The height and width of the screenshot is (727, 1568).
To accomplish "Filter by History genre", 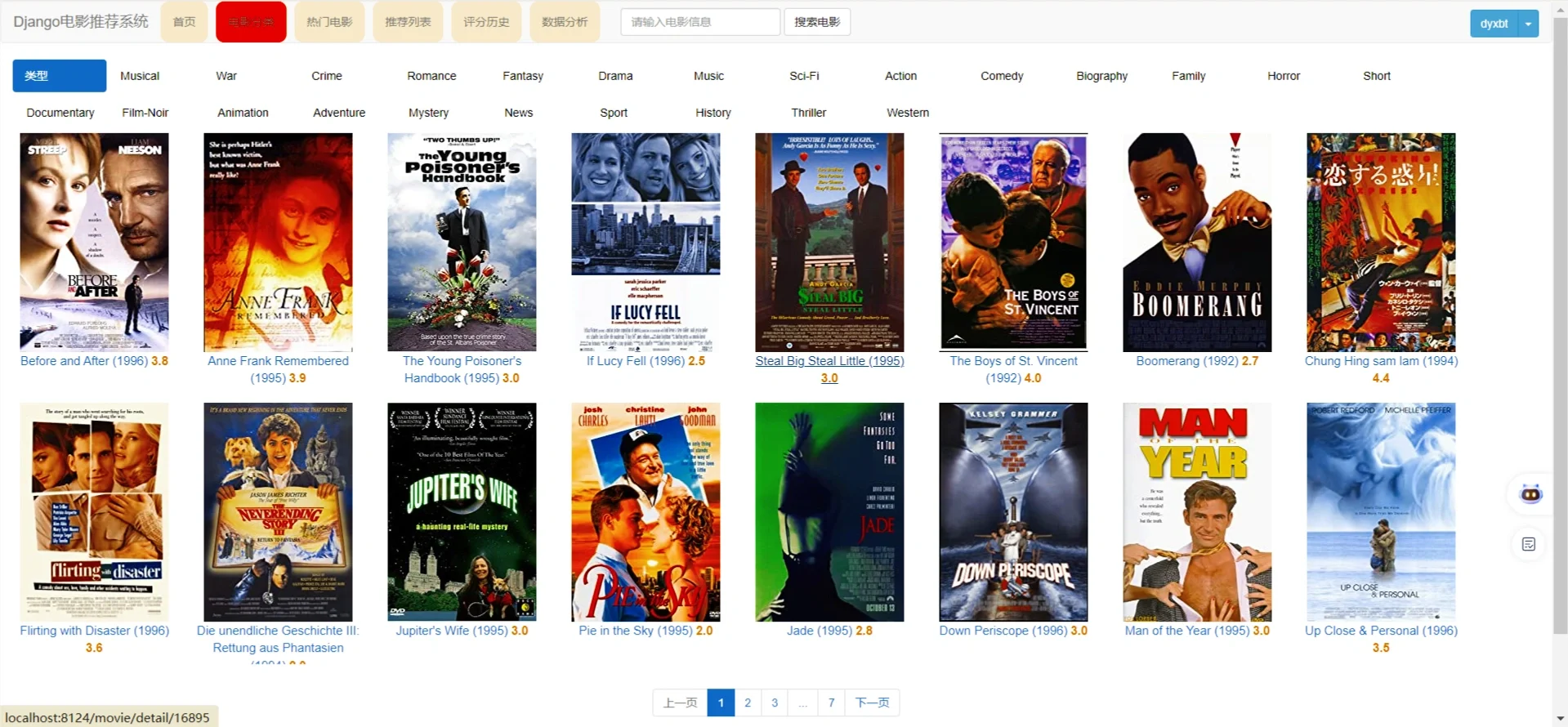I will tap(713, 113).
